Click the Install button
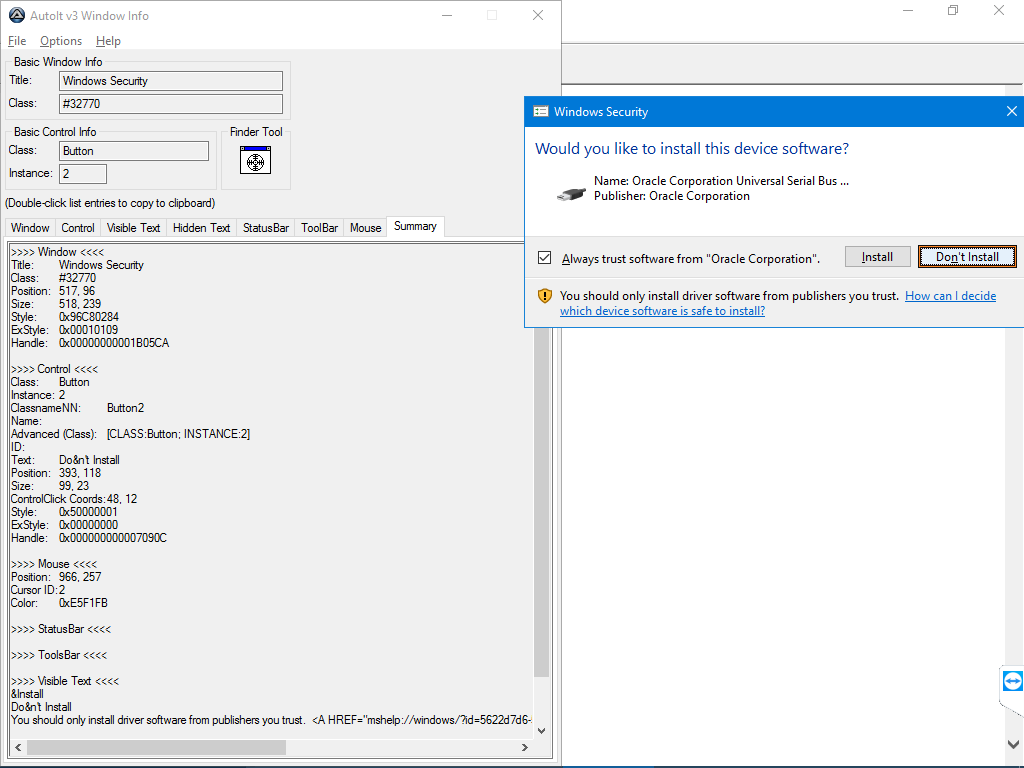The height and width of the screenshot is (768, 1024). (877, 257)
